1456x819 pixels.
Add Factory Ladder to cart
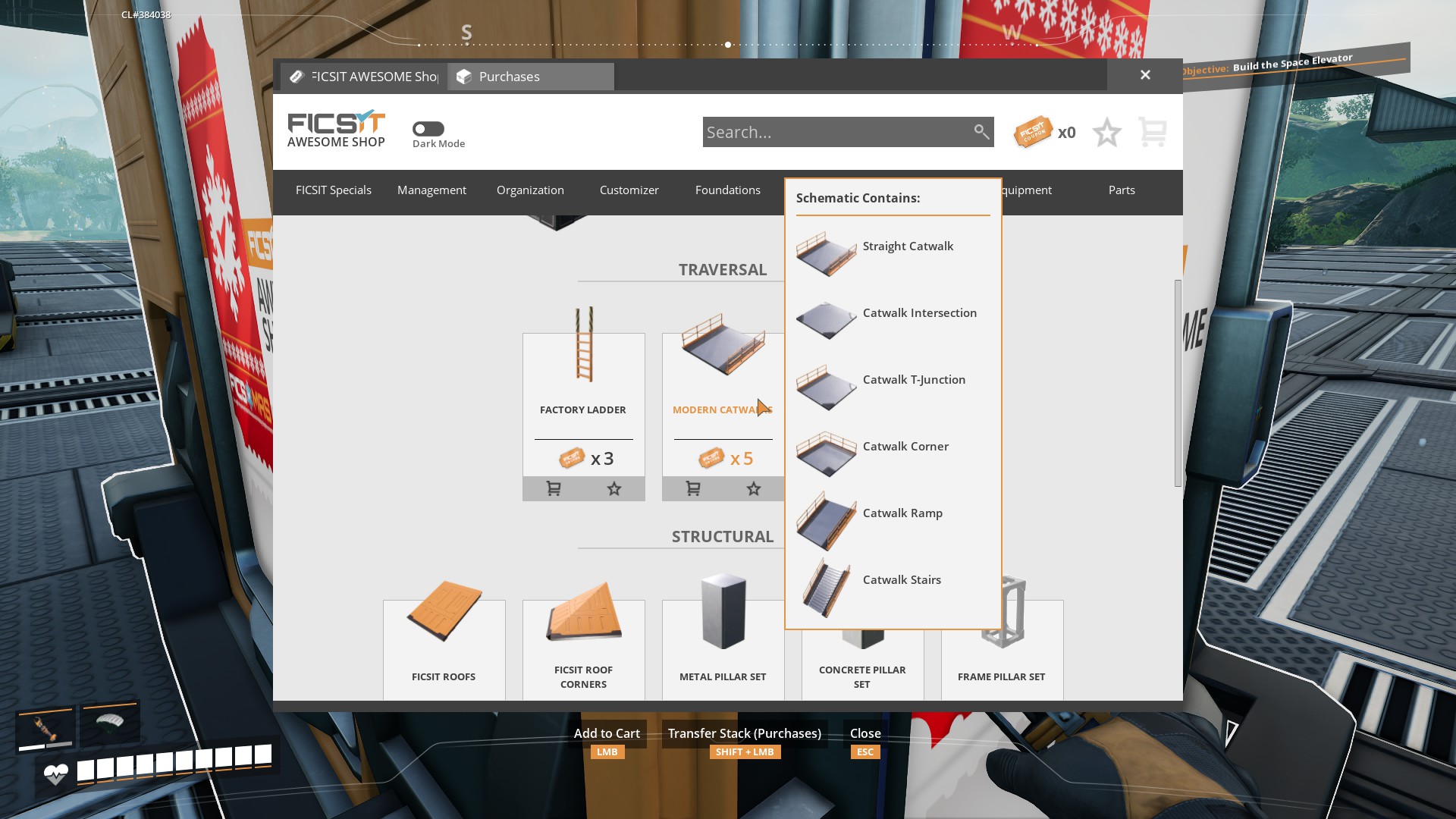coord(554,489)
